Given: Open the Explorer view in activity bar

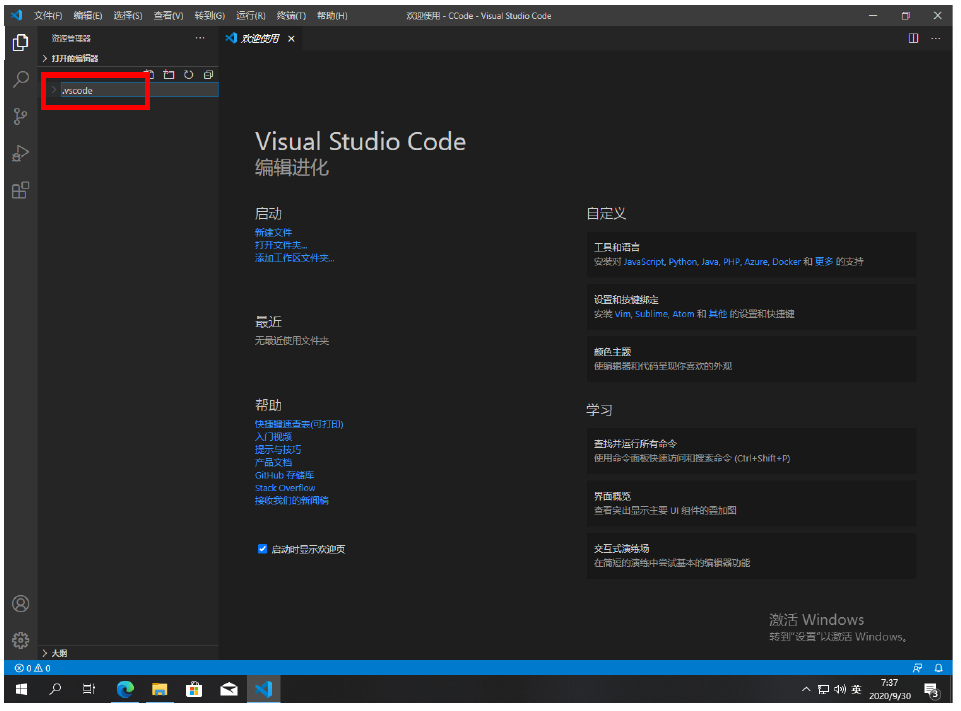Looking at the screenshot, I should point(19,43).
